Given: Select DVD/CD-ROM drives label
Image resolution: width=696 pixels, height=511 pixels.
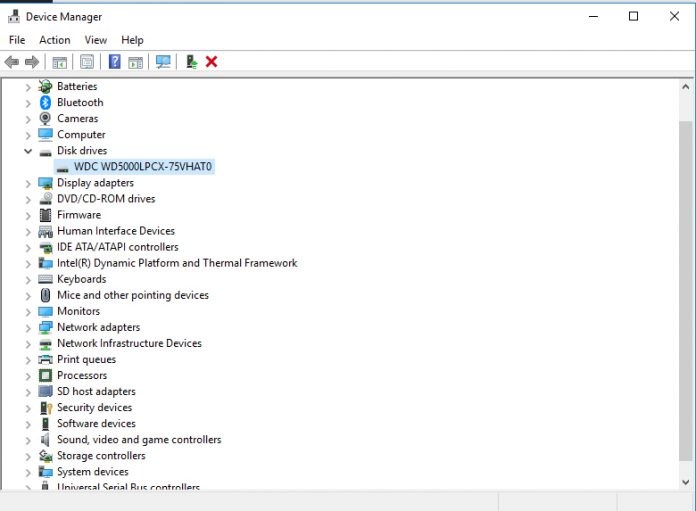Looking at the screenshot, I should pyautogui.click(x=106, y=199).
